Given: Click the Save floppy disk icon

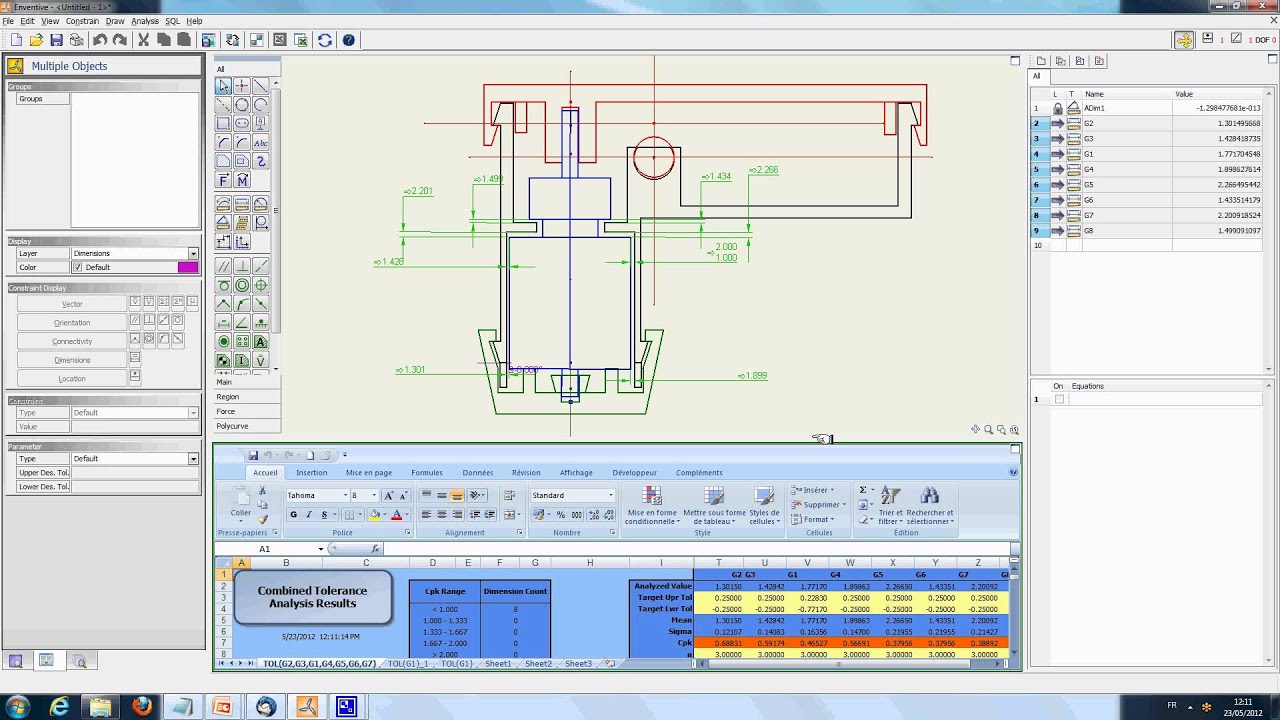Looking at the screenshot, I should [x=56, y=40].
